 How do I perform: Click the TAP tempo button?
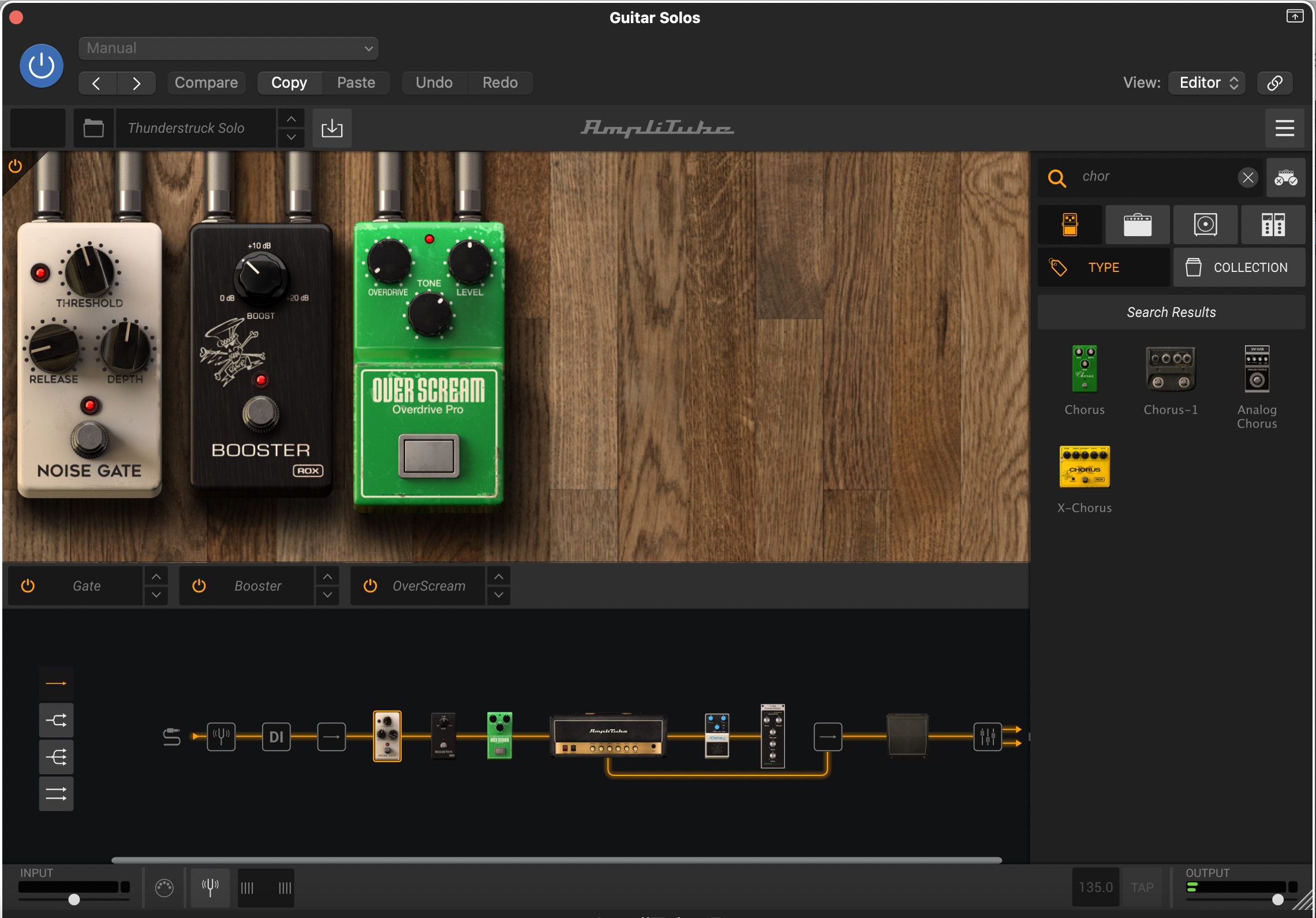[1142, 887]
